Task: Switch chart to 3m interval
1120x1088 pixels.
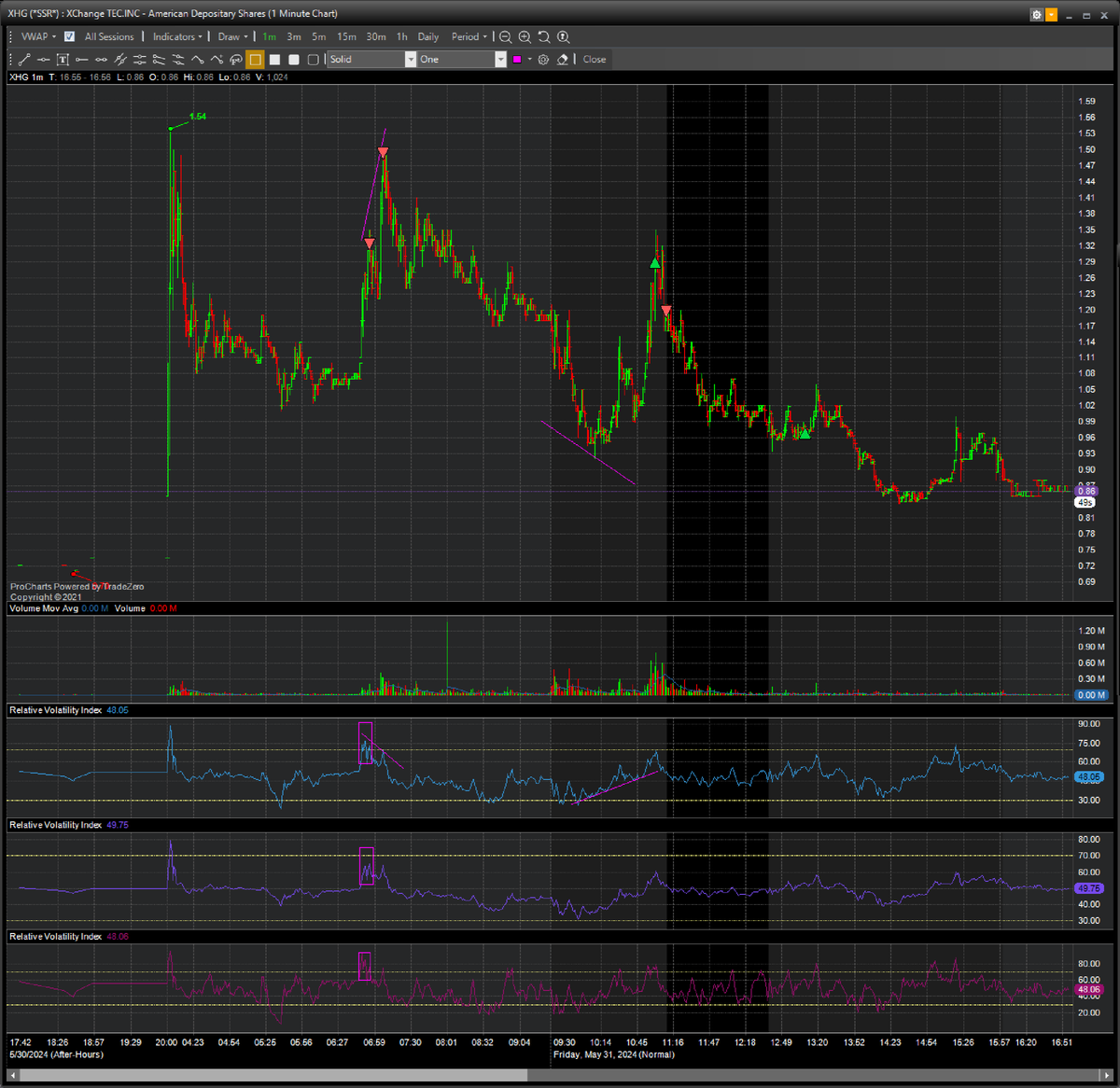Action: (x=294, y=36)
